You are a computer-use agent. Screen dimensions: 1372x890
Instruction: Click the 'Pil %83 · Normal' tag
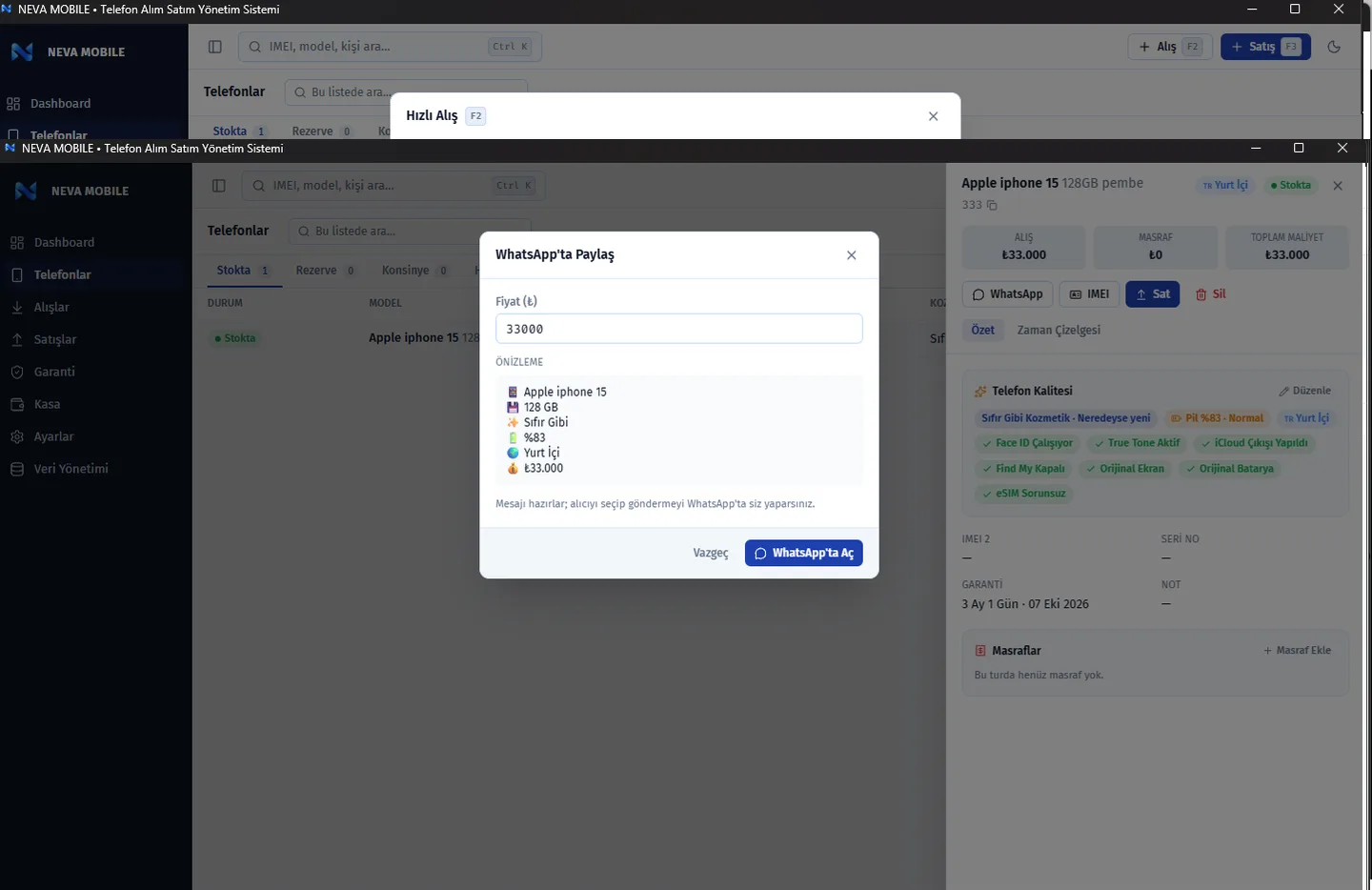(1217, 418)
